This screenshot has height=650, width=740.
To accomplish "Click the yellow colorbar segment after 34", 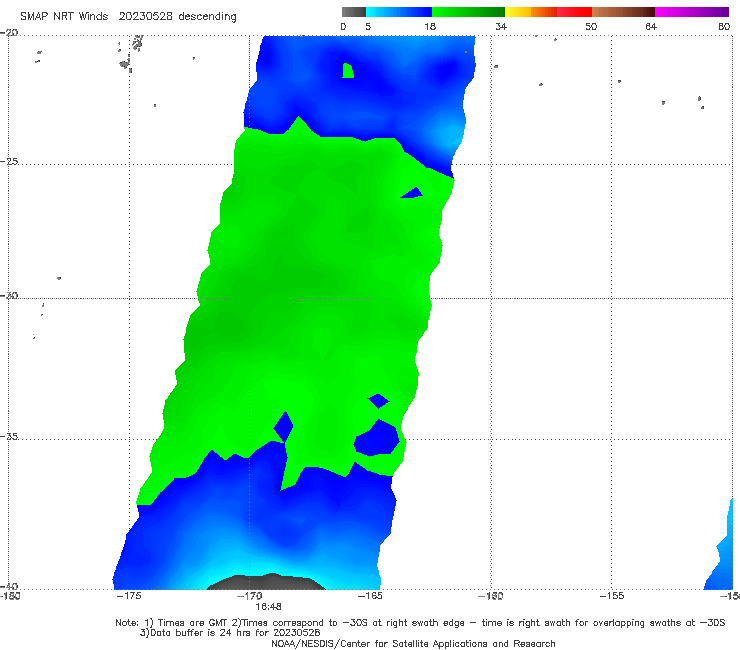I will (518, 12).
